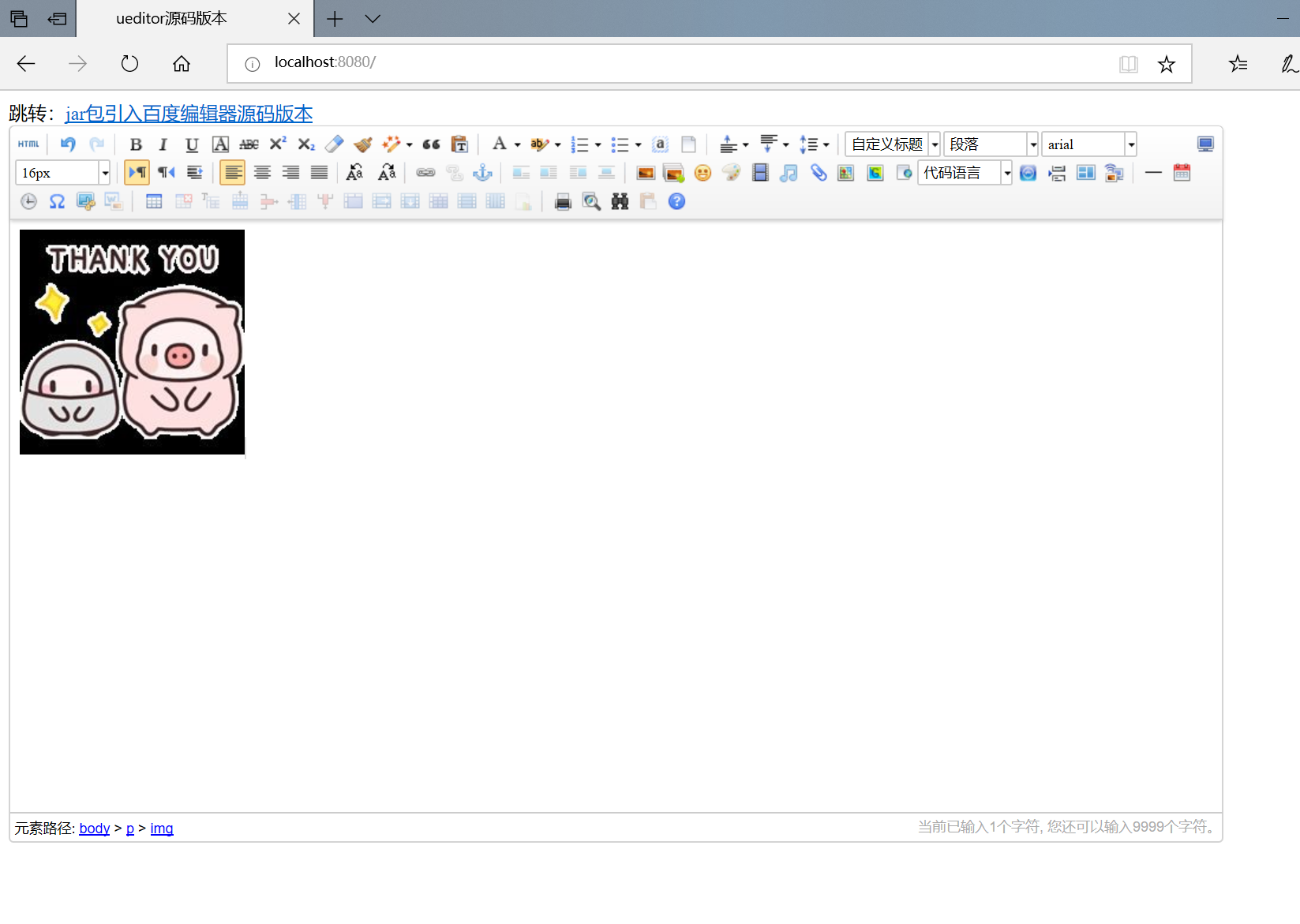The width and height of the screenshot is (1300, 924).
Task: Insert a horizontal rule line
Action: point(1153,173)
